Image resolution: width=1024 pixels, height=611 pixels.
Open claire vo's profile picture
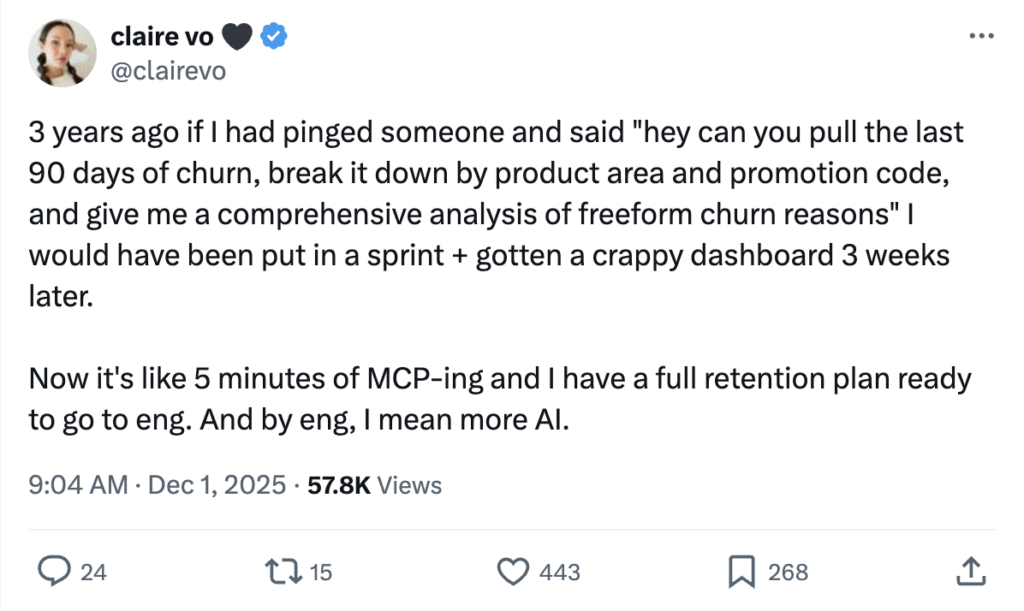tap(63, 53)
